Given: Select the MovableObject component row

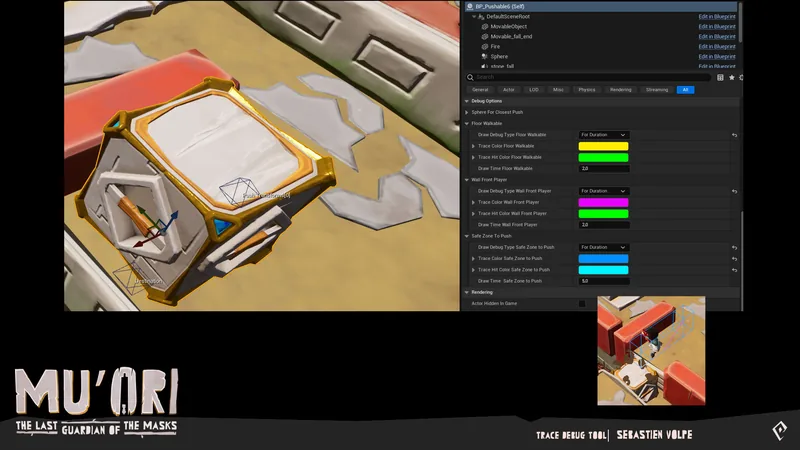Looking at the screenshot, I should pos(601,27).
